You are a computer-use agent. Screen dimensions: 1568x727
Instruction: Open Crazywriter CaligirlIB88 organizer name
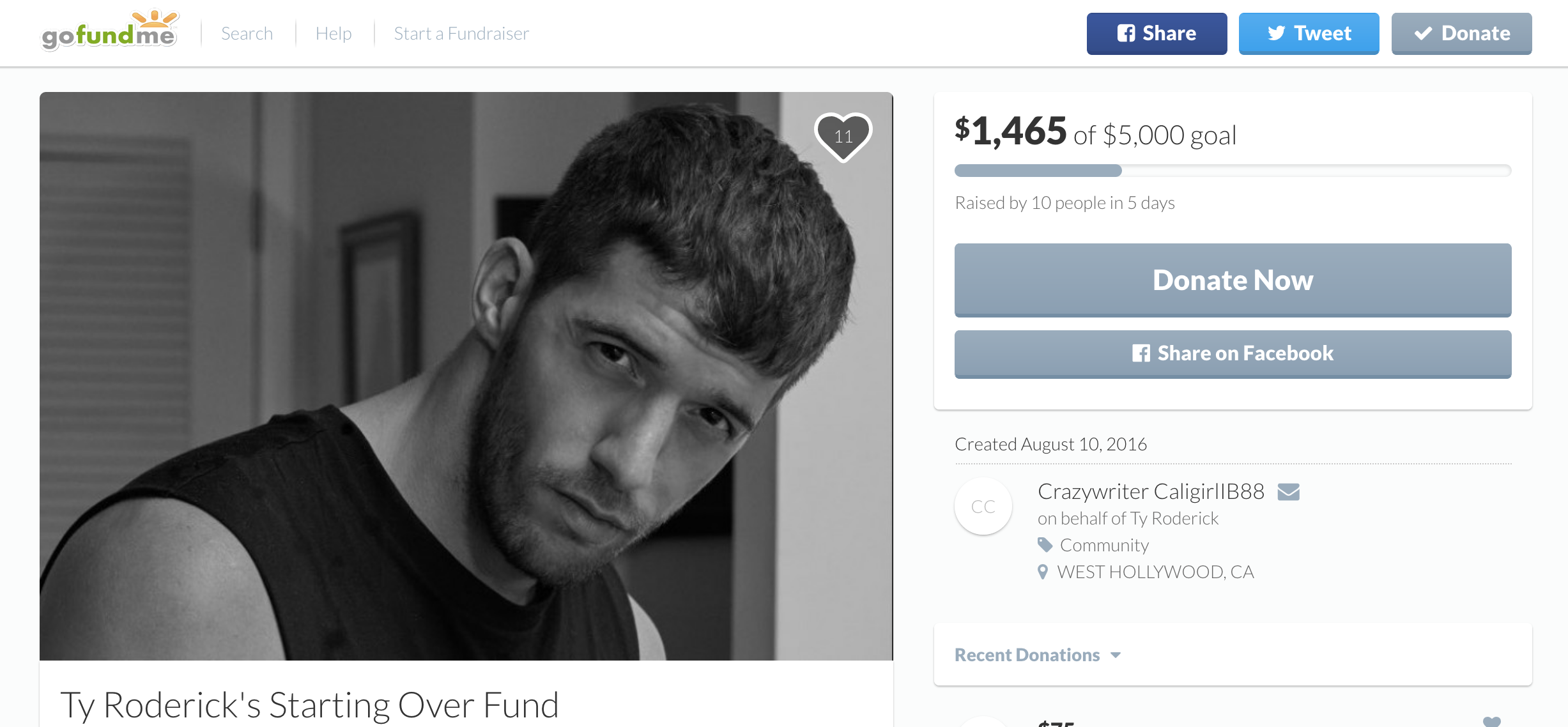pyautogui.click(x=1151, y=491)
